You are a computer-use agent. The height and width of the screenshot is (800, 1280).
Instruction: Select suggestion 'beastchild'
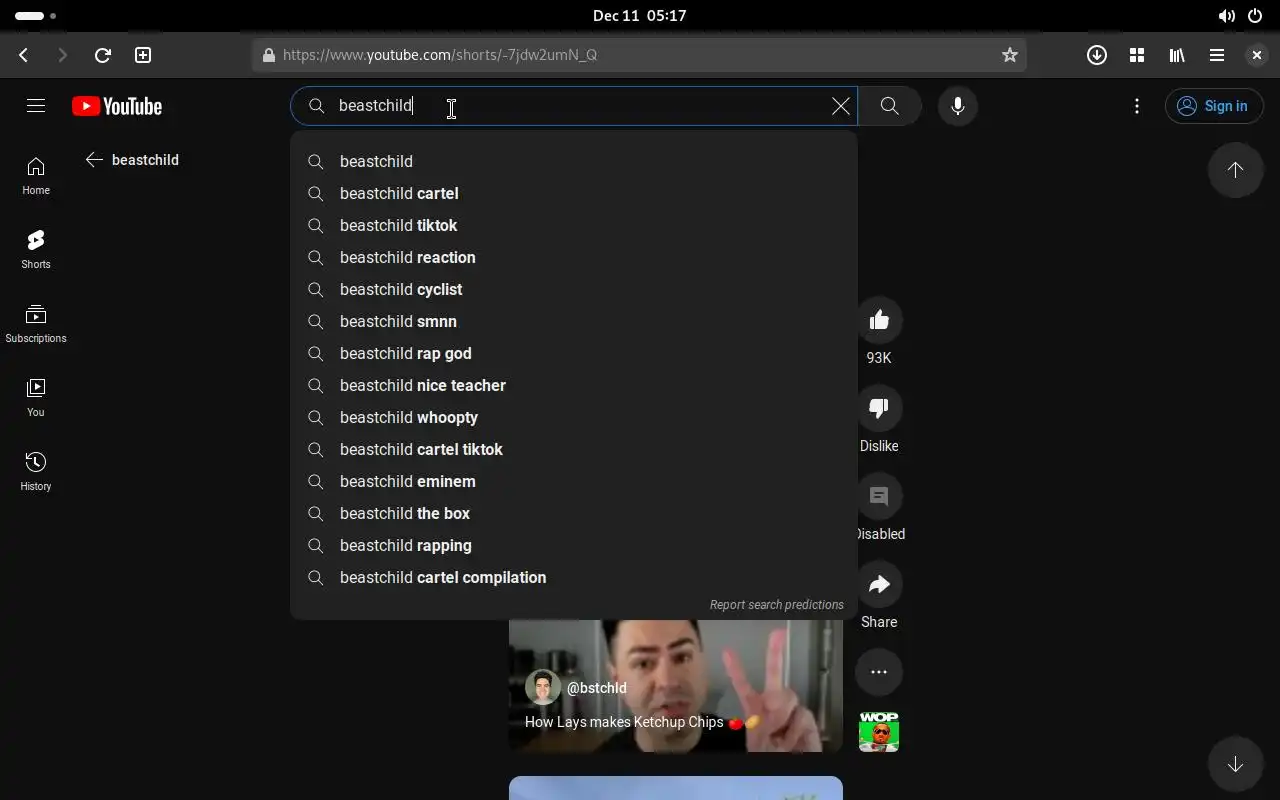point(574,161)
